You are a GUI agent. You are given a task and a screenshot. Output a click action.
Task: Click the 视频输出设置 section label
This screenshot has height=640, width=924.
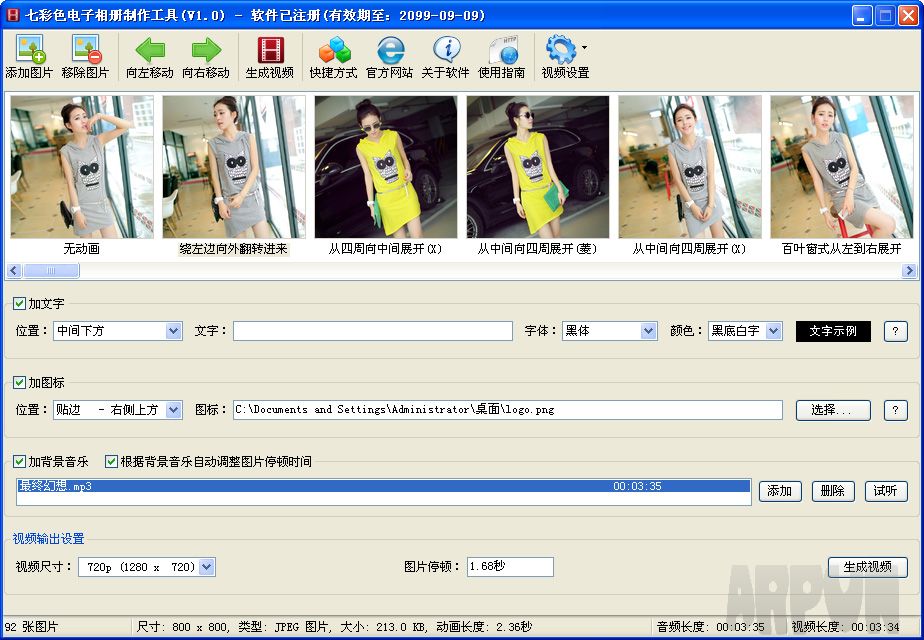pyautogui.click(x=48, y=539)
